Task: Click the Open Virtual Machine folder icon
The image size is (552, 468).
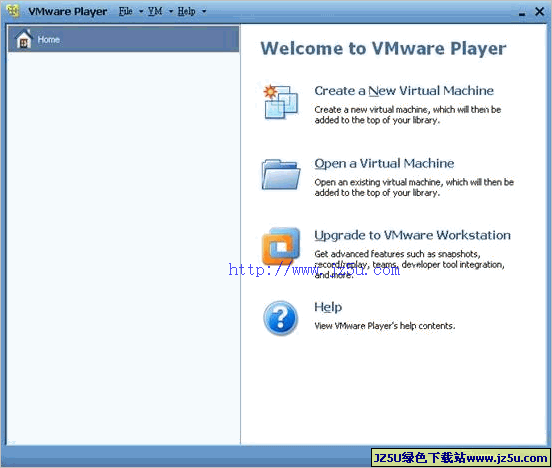Action: click(x=281, y=174)
